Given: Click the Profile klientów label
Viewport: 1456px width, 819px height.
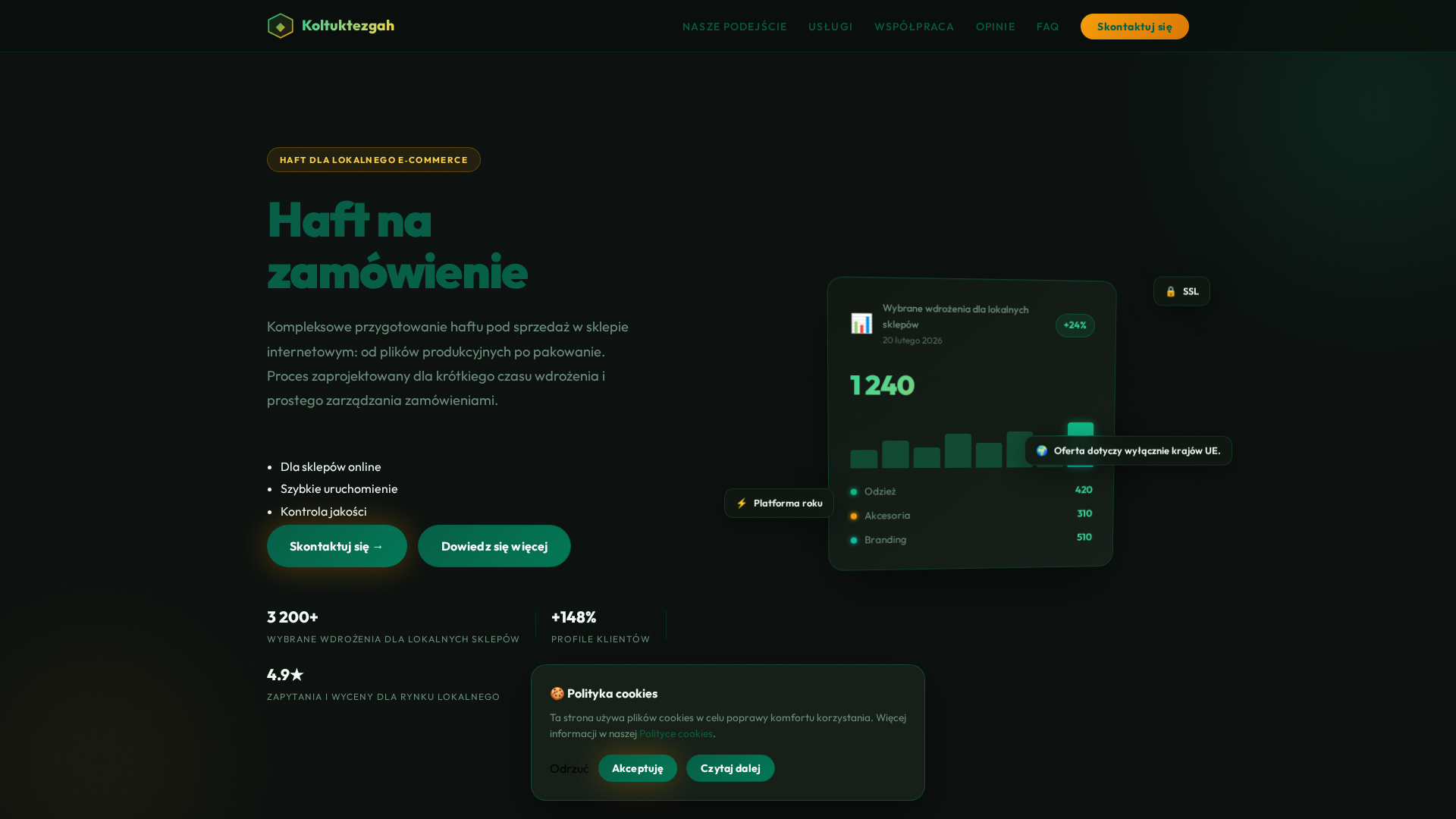Looking at the screenshot, I should coord(601,639).
